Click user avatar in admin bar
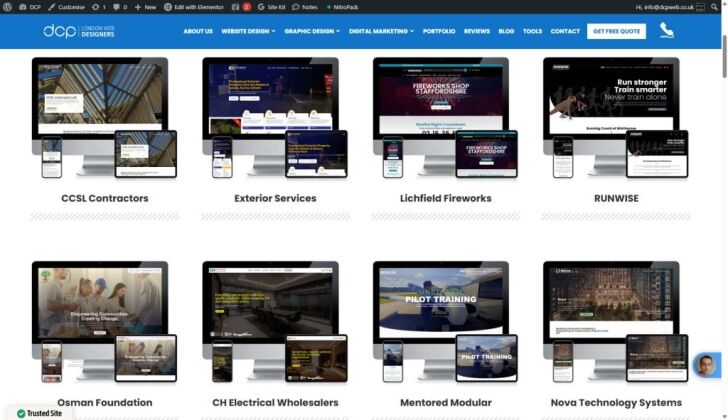This screenshot has height=420, width=728. pos(700,7)
